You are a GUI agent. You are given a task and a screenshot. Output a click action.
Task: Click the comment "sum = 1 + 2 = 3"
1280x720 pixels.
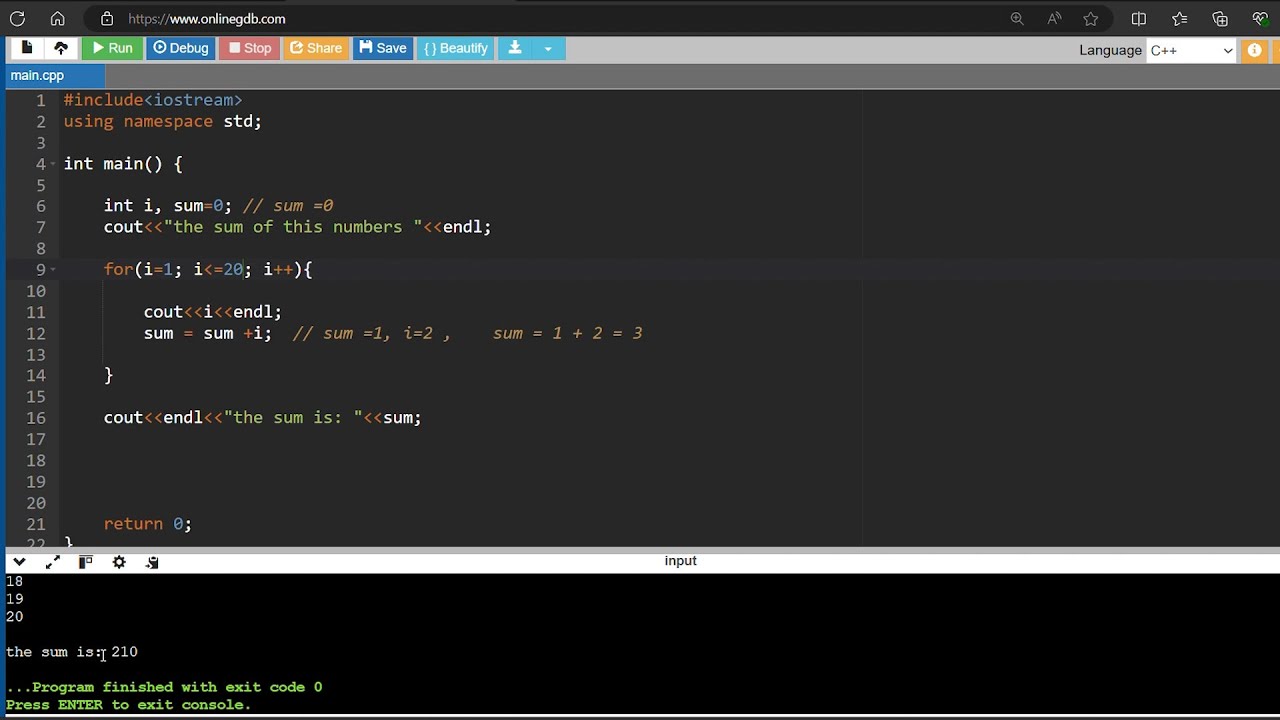point(568,333)
